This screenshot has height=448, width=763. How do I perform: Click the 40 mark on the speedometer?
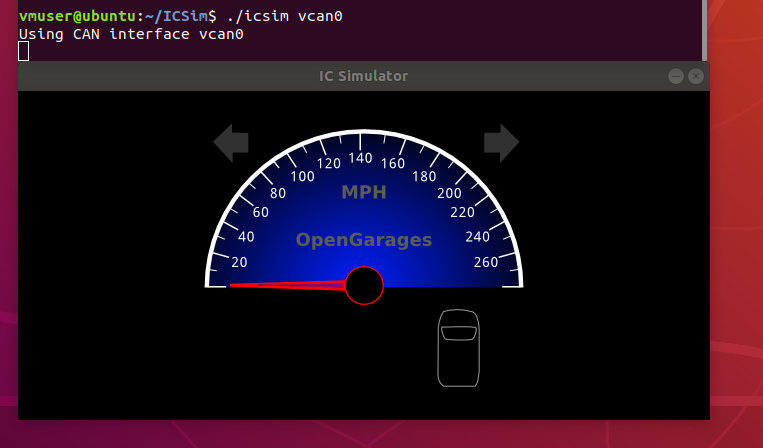click(x=246, y=237)
